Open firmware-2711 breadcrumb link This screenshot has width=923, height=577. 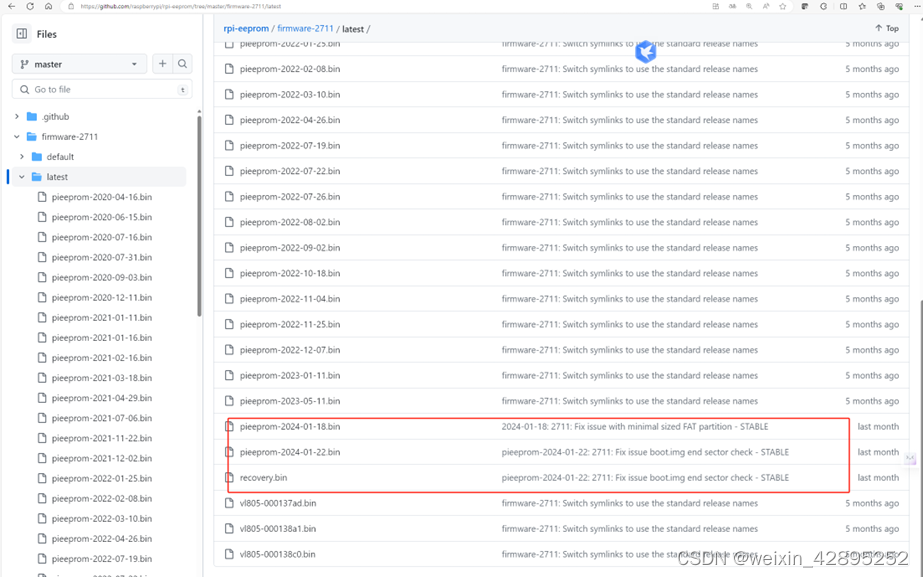point(305,28)
